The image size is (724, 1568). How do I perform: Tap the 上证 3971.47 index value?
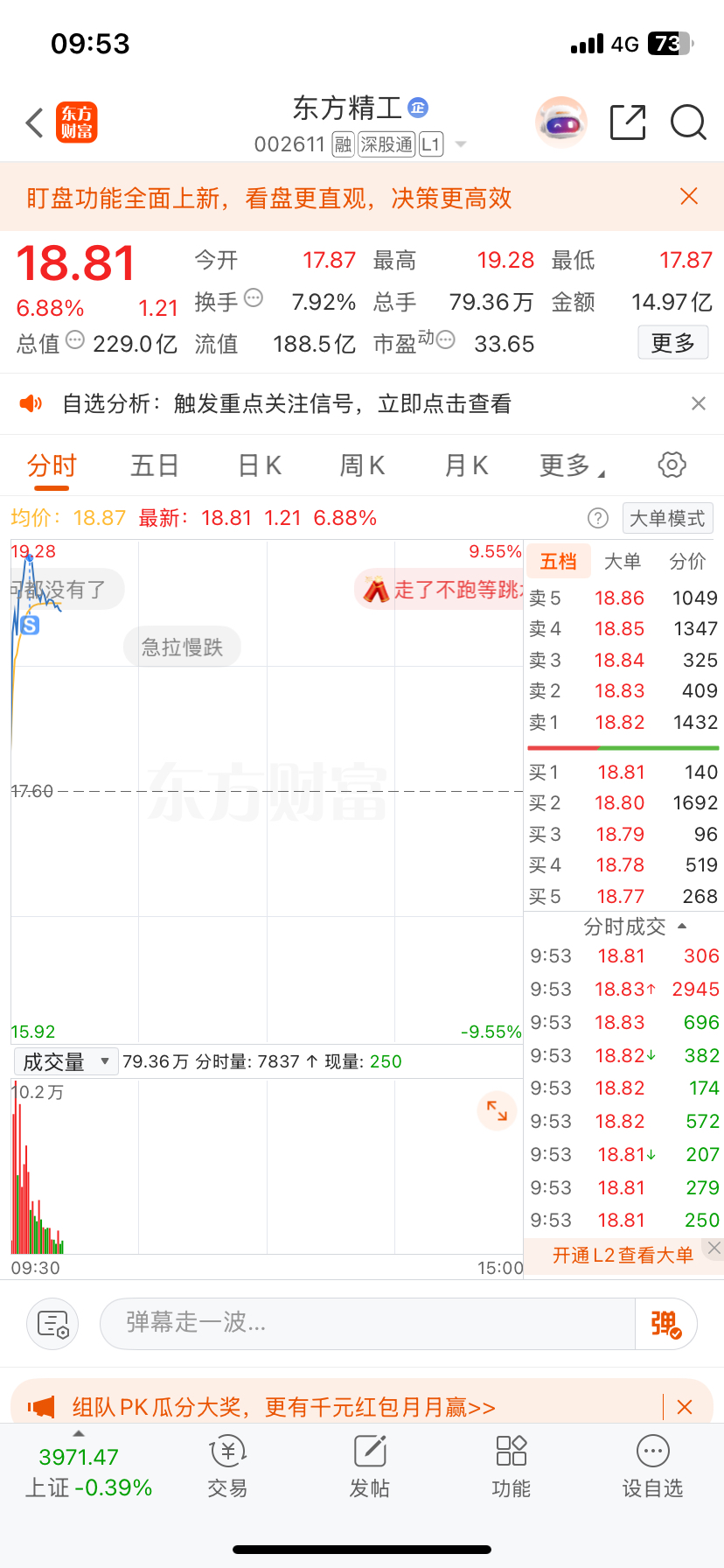pyautogui.click(x=79, y=1457)
